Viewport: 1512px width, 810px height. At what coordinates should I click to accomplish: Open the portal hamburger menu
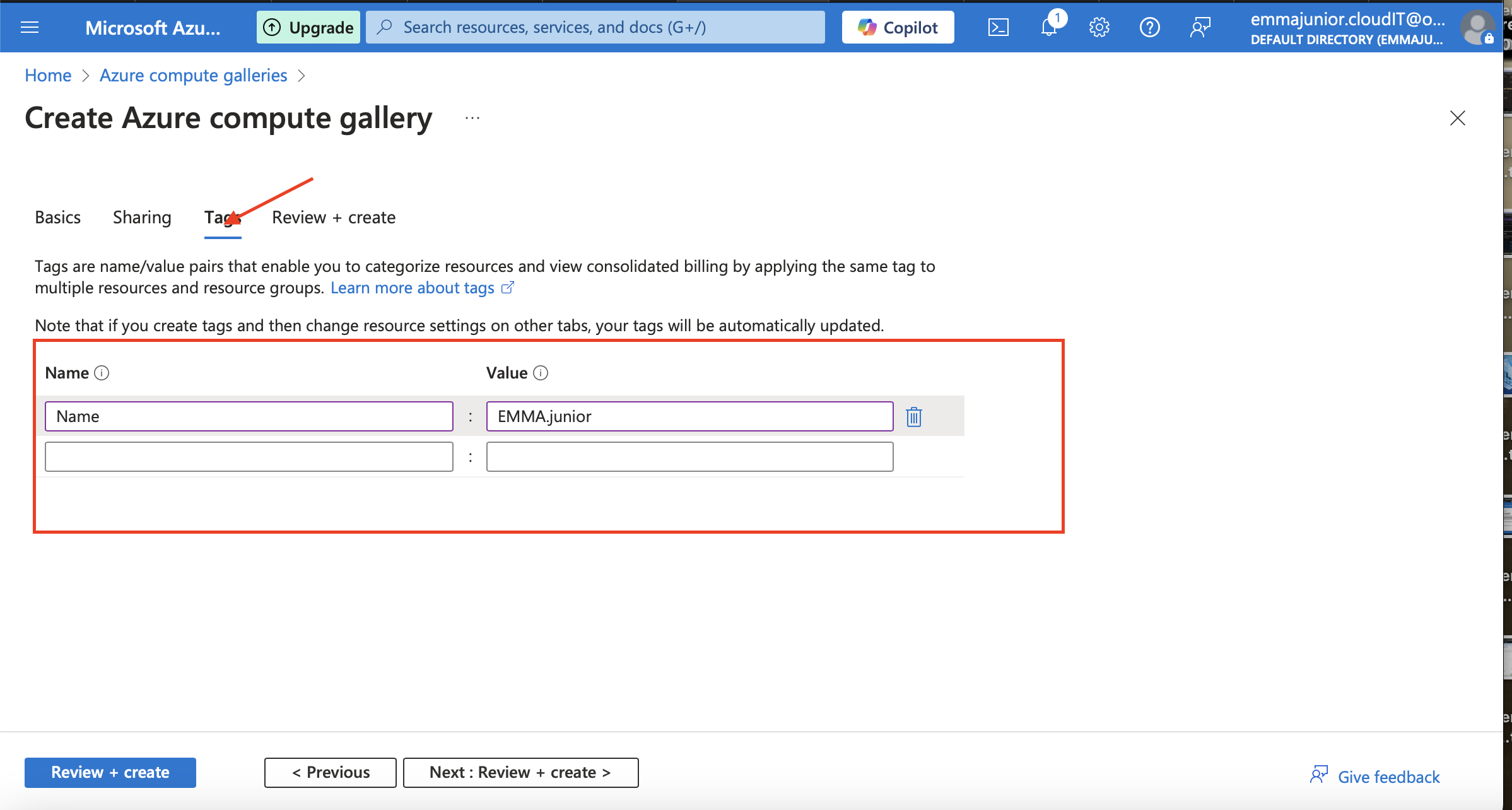(x=30, y=27)
